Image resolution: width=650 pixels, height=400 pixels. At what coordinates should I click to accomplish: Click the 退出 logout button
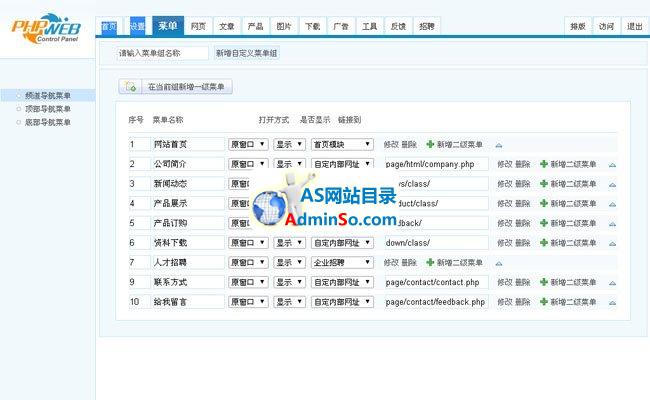(635, 27)
